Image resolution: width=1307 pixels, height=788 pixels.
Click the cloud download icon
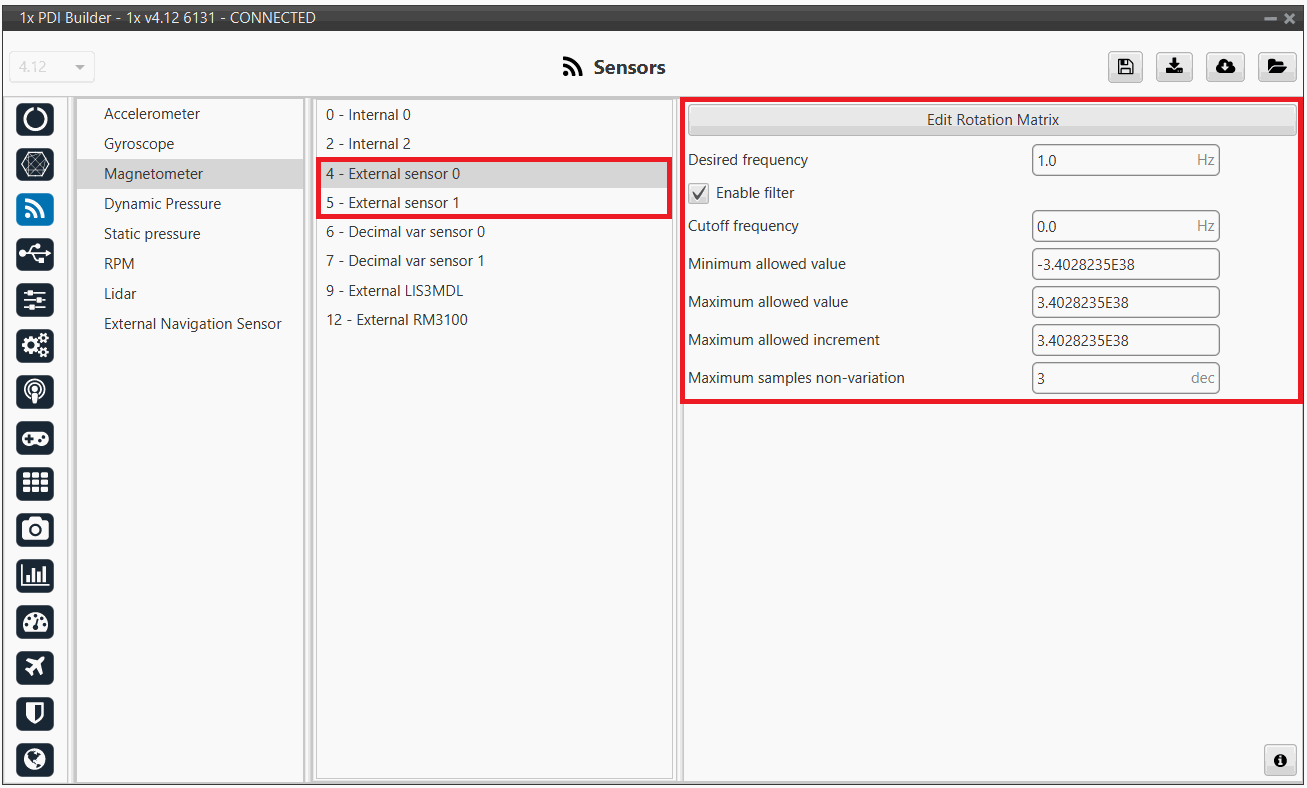click(x=1225, y=67)
